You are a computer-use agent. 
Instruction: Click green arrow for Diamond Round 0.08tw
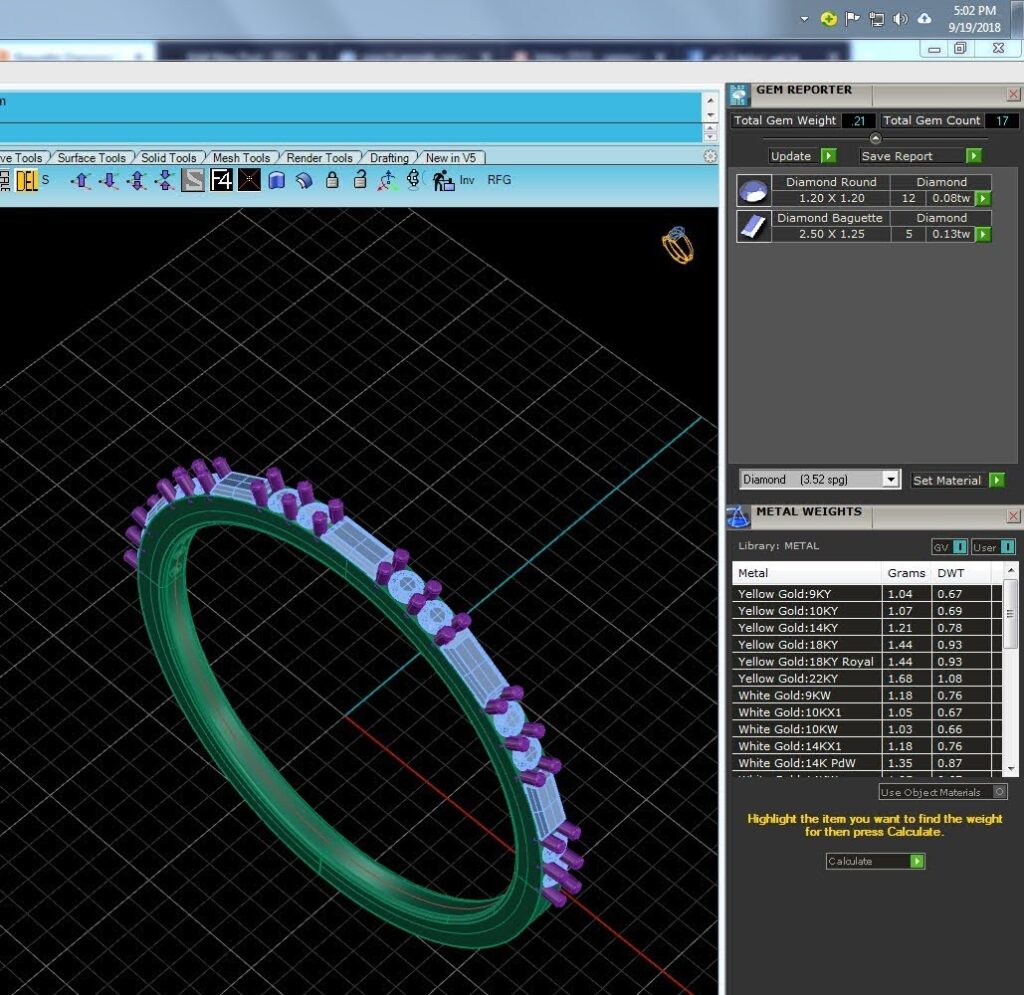point(983,198)
